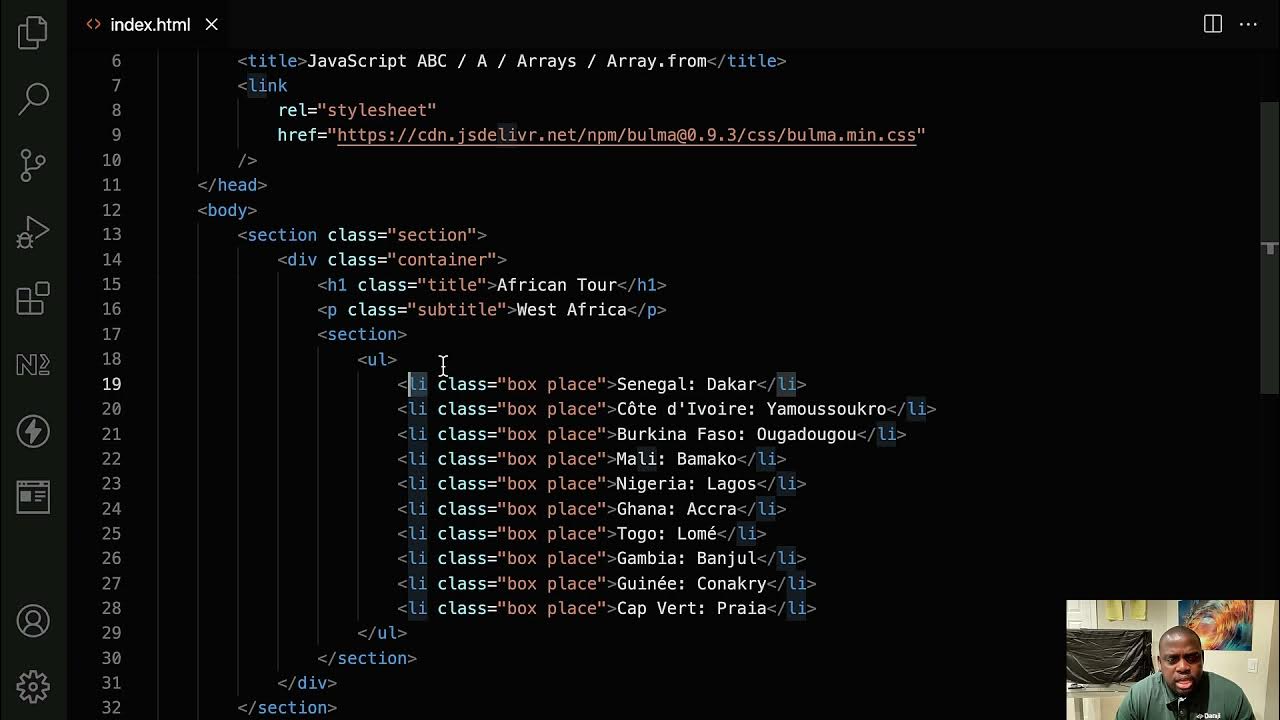
Task: Click line number 13 in gutter
Action: coord(111,235)
